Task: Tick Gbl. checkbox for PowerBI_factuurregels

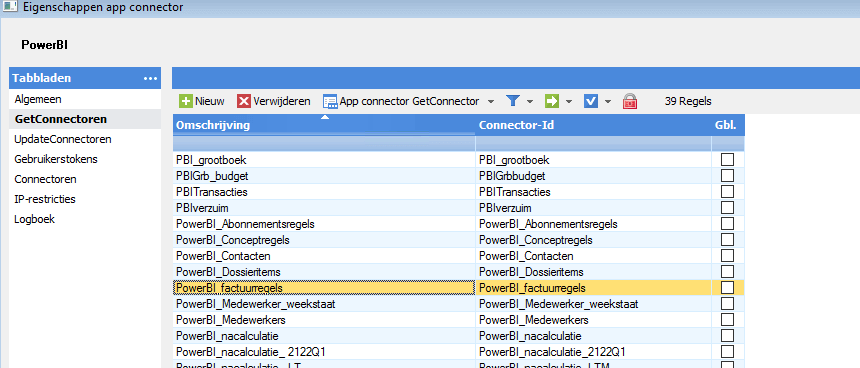Action: coord(727,287)
